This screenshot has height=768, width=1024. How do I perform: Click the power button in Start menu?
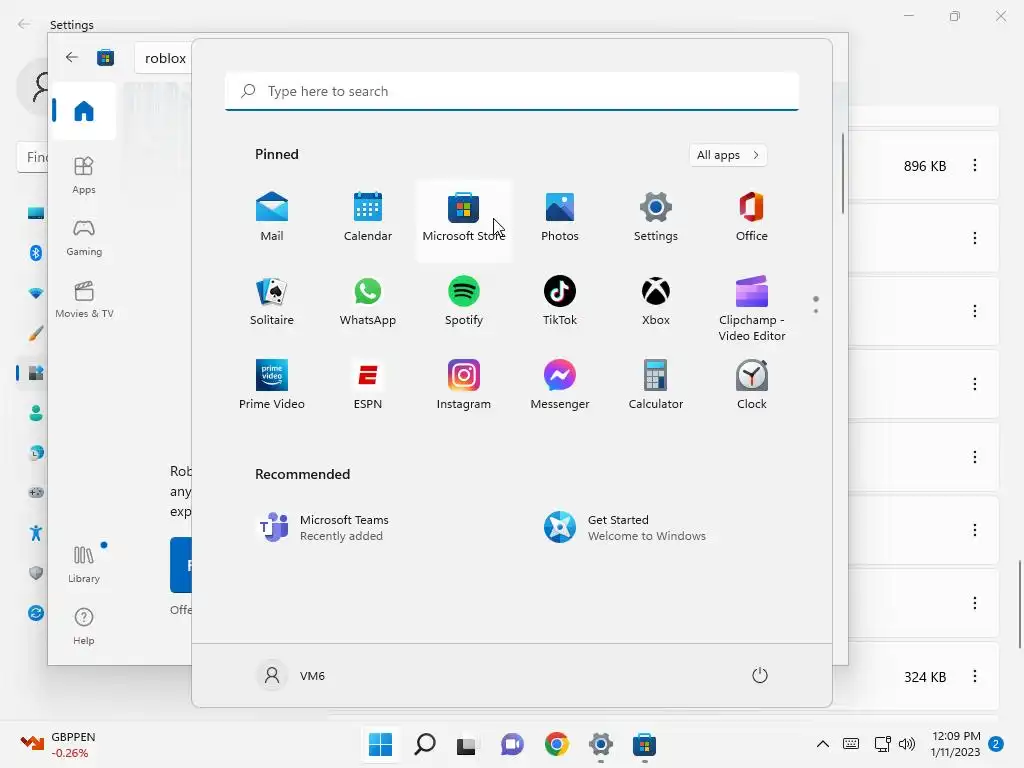(x=760, y=675)
